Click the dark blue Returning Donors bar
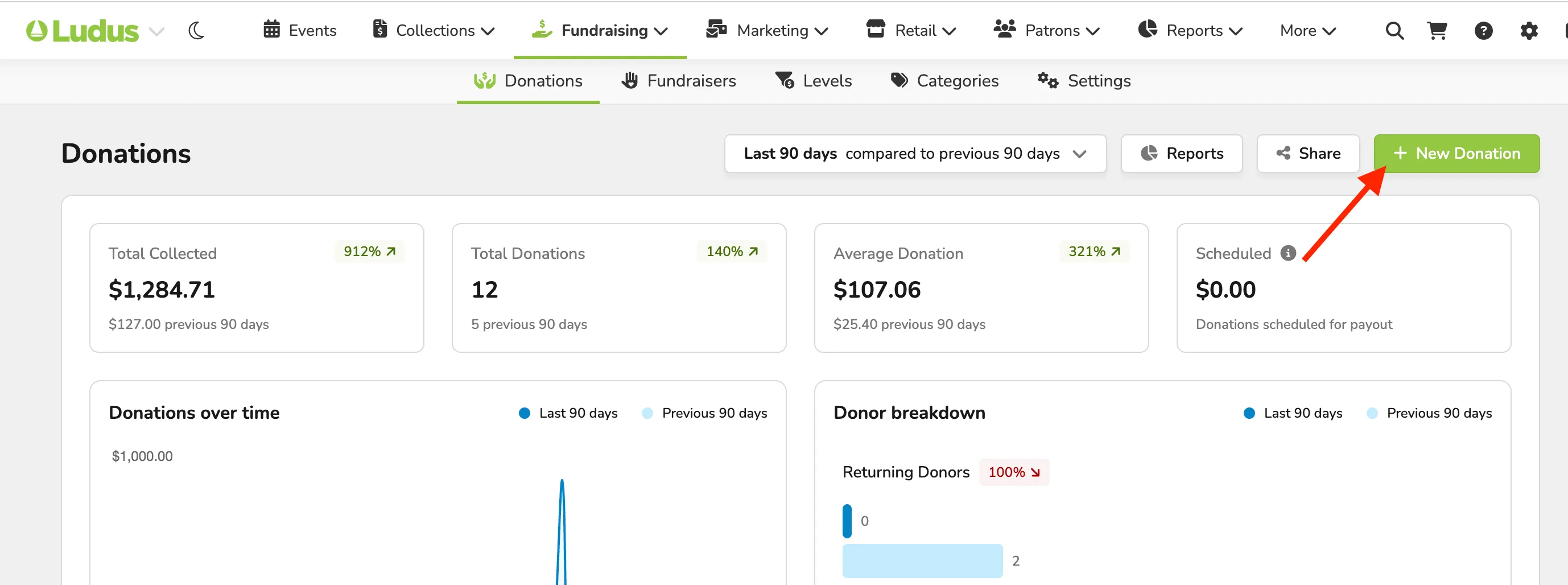The image size is (1568, 585). 847,521
